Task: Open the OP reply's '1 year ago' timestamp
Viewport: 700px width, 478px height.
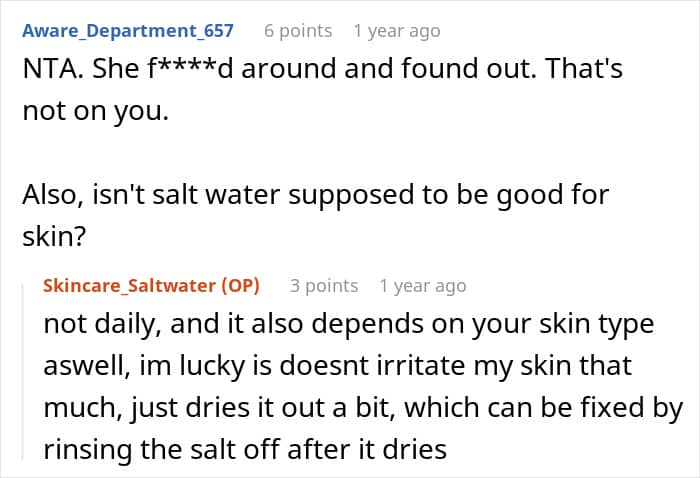Action: 422,285
